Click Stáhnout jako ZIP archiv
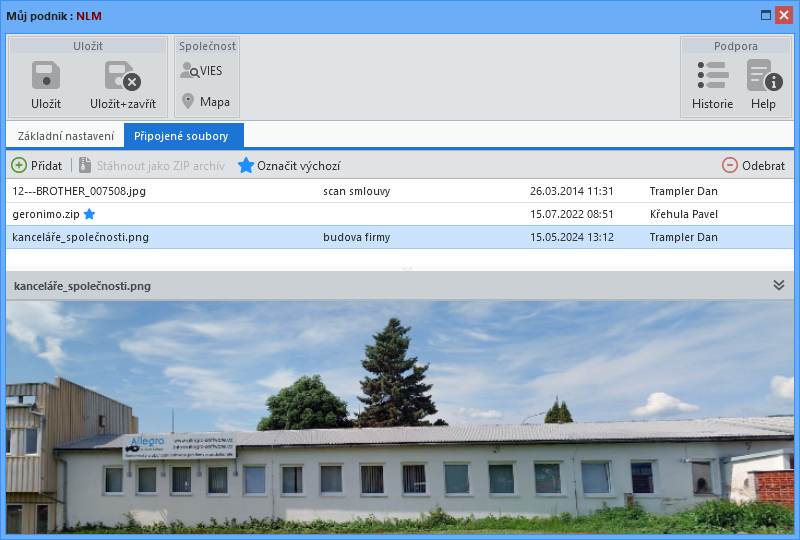 tap(152, 165)
